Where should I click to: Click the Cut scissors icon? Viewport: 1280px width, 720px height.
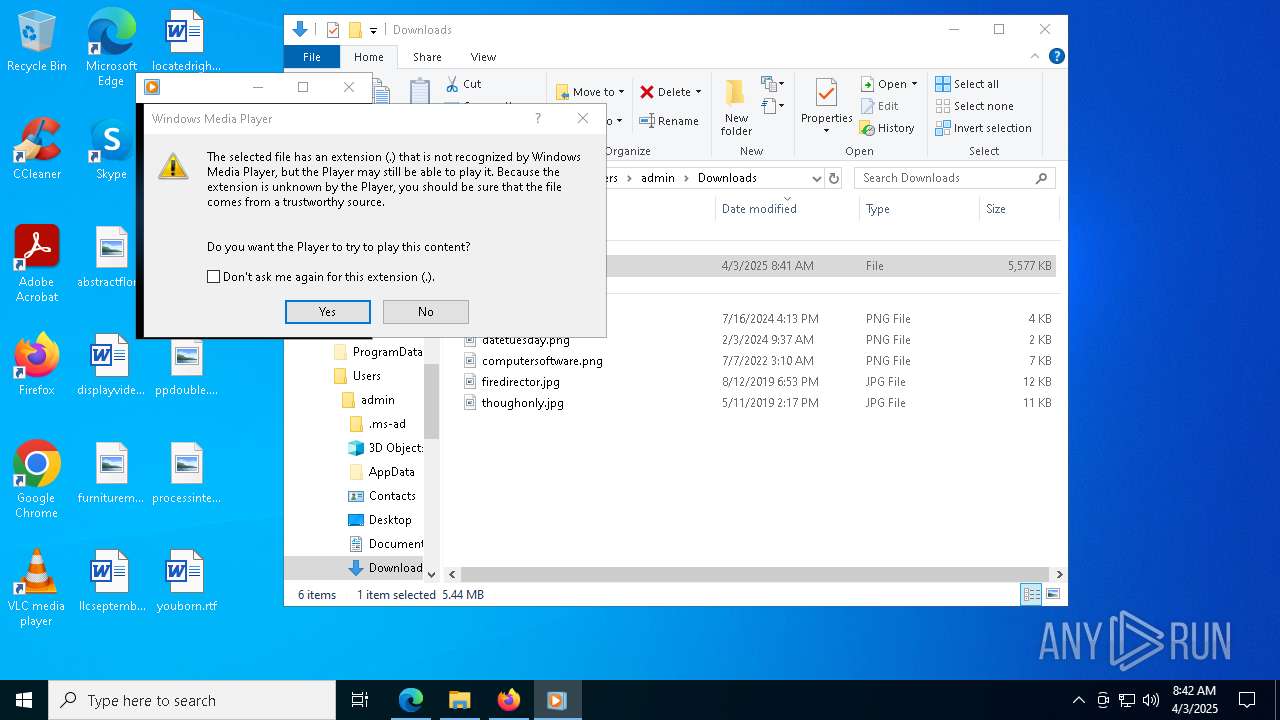point(452,84)
